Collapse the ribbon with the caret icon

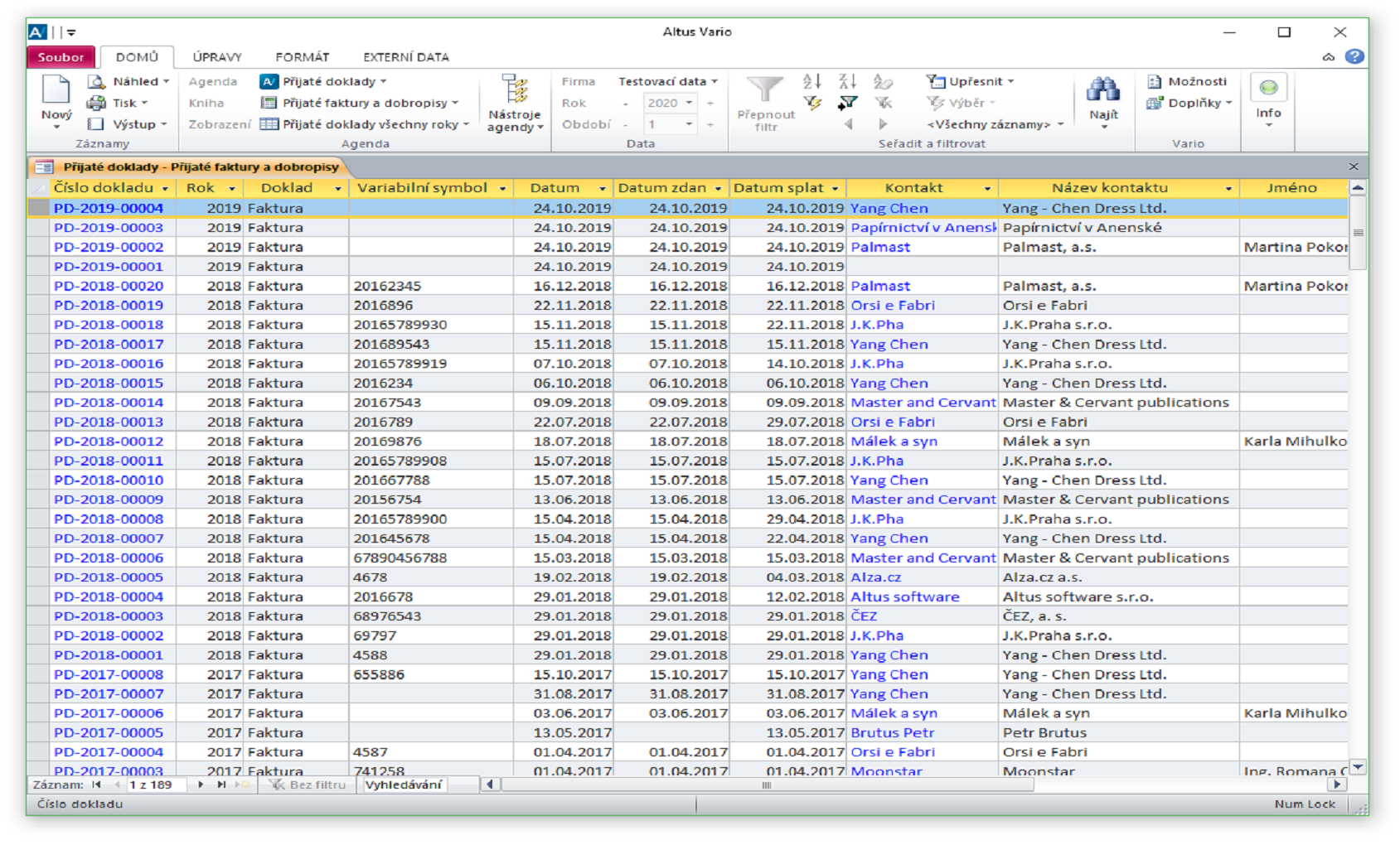click(1329, 57)
